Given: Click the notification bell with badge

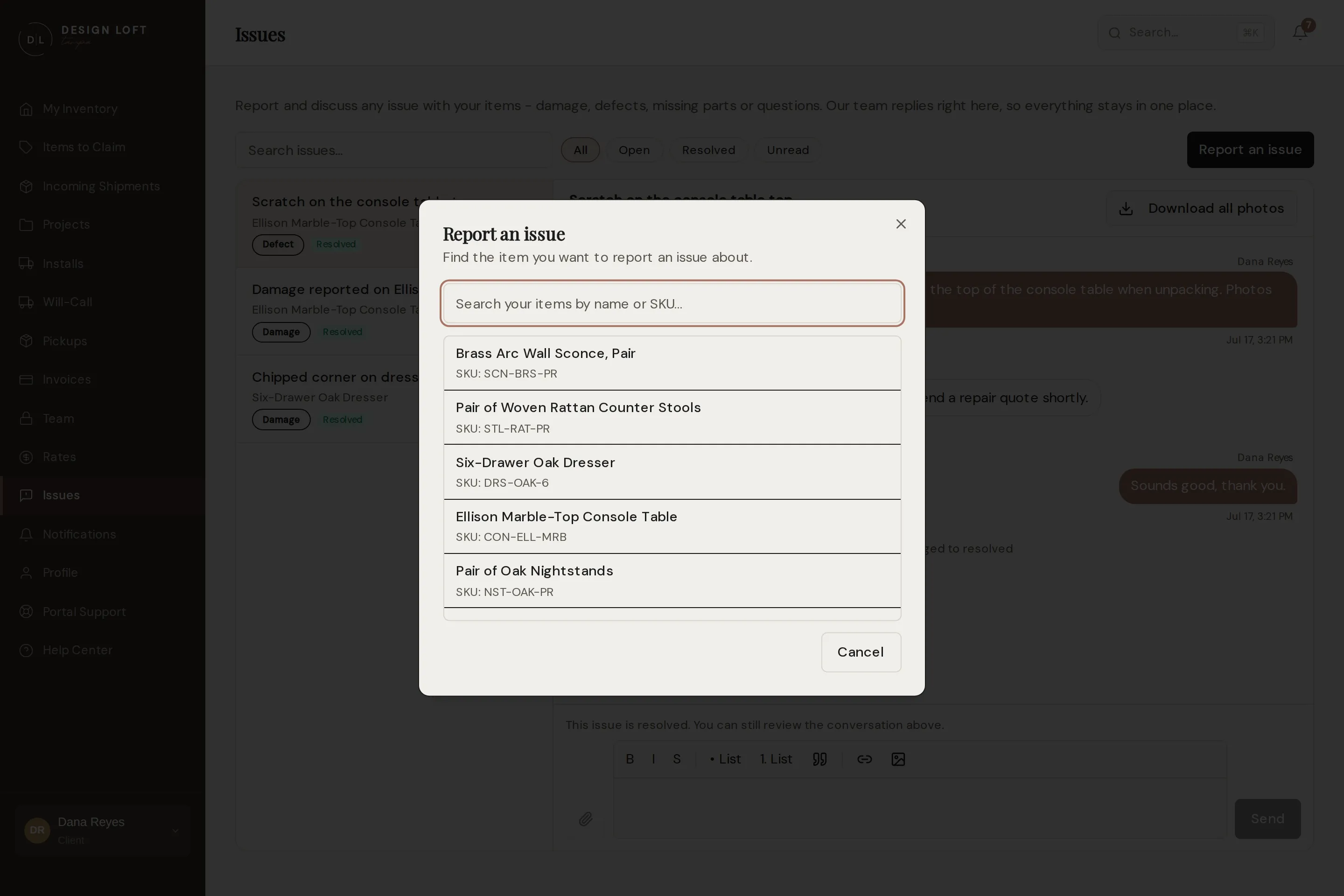Looking at the screenshot, I should [1300, 33].
